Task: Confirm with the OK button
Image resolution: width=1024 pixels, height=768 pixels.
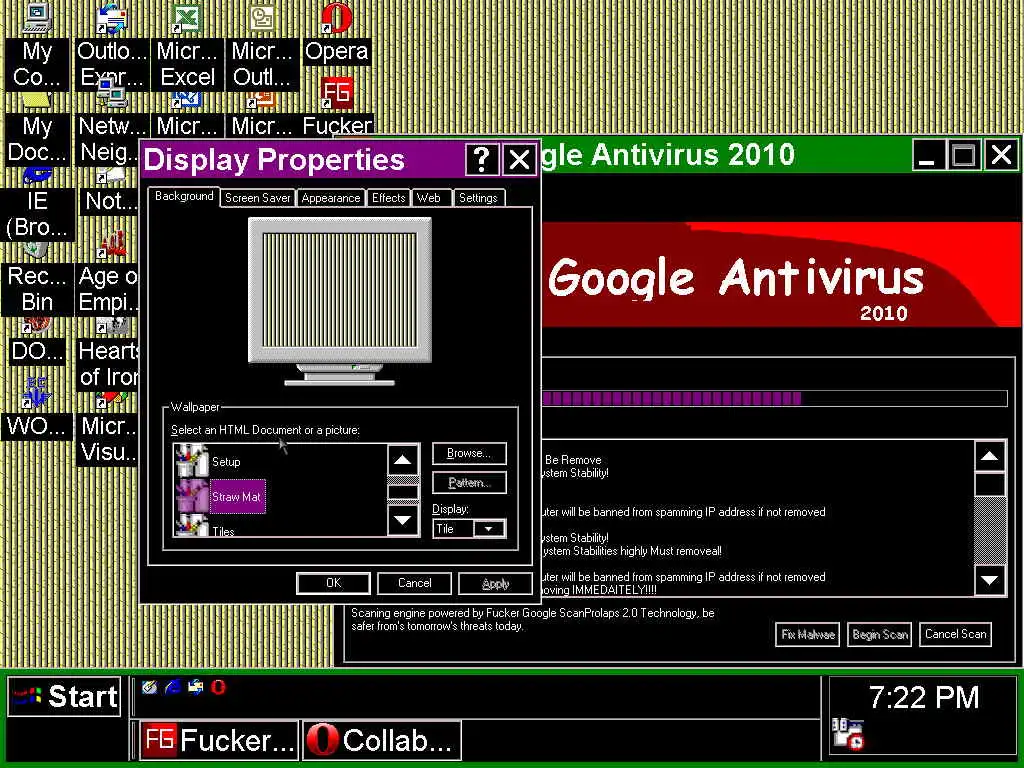Action: [333, 583]
